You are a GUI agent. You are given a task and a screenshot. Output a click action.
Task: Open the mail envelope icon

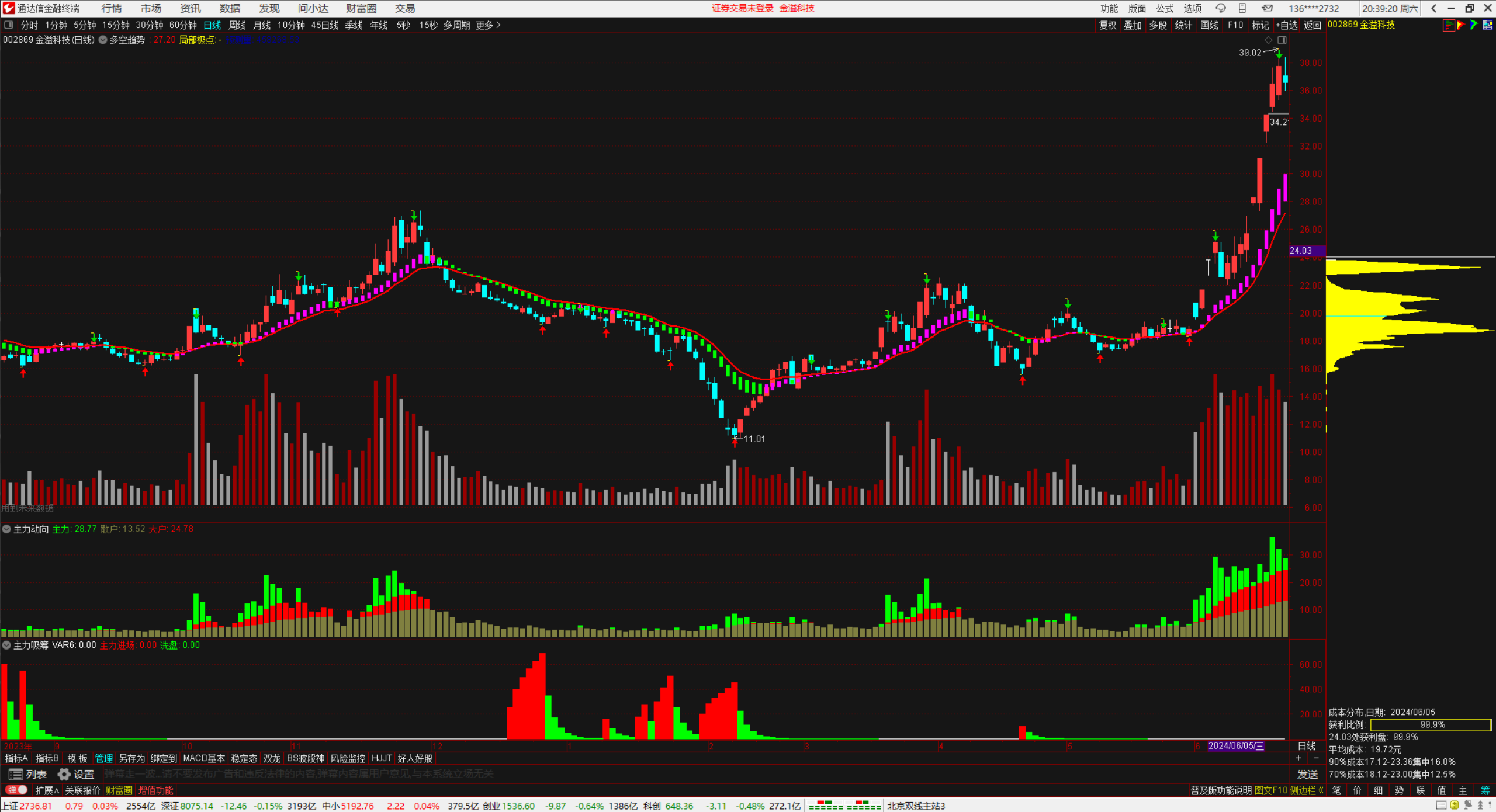click(x=1267, y=8)
